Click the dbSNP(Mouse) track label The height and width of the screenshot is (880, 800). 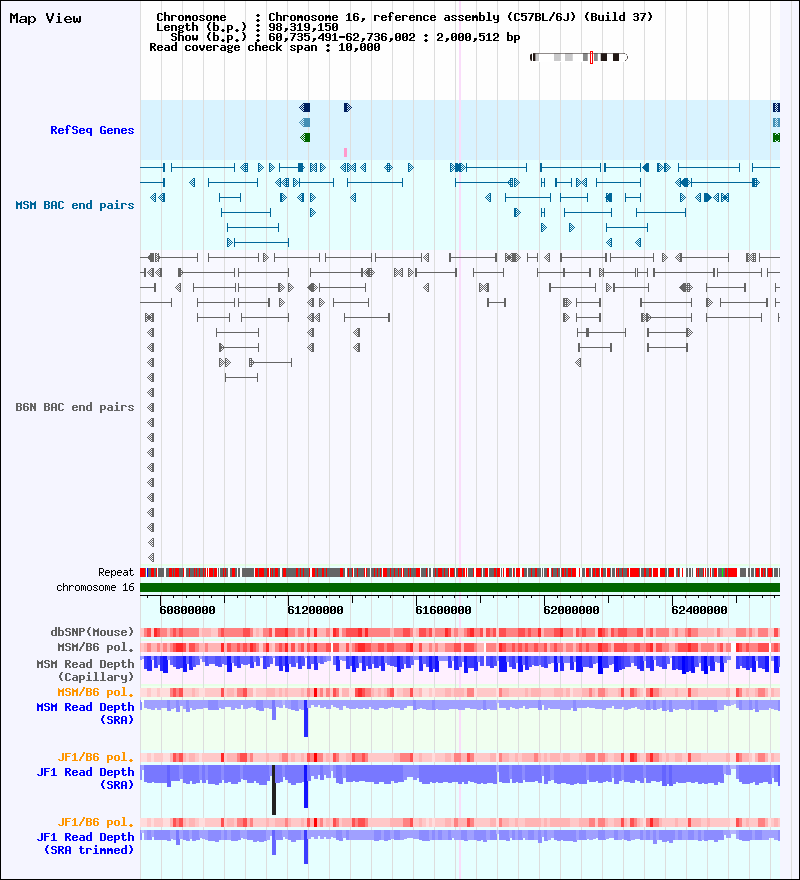92,632
